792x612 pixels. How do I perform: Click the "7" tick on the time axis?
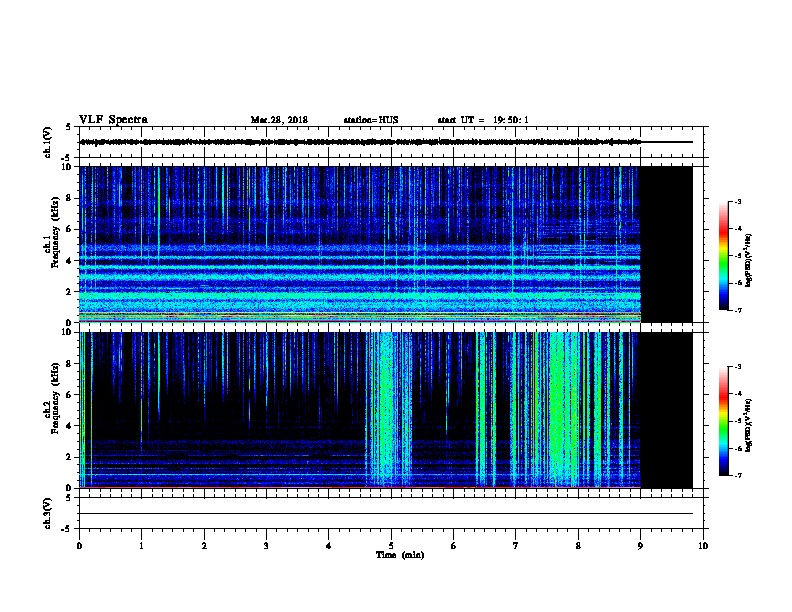(516, 546)
